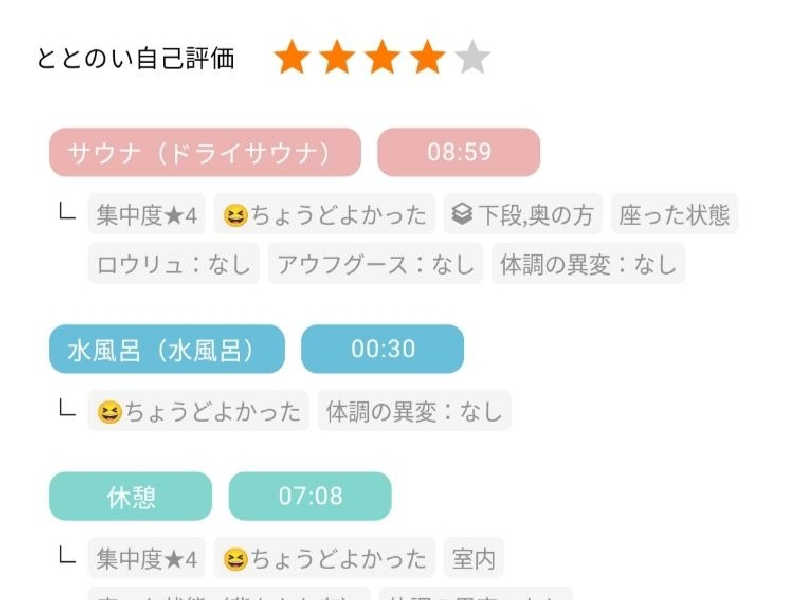
Task: Click the 00:30 water bath time
Action: (x=383, y=349)
